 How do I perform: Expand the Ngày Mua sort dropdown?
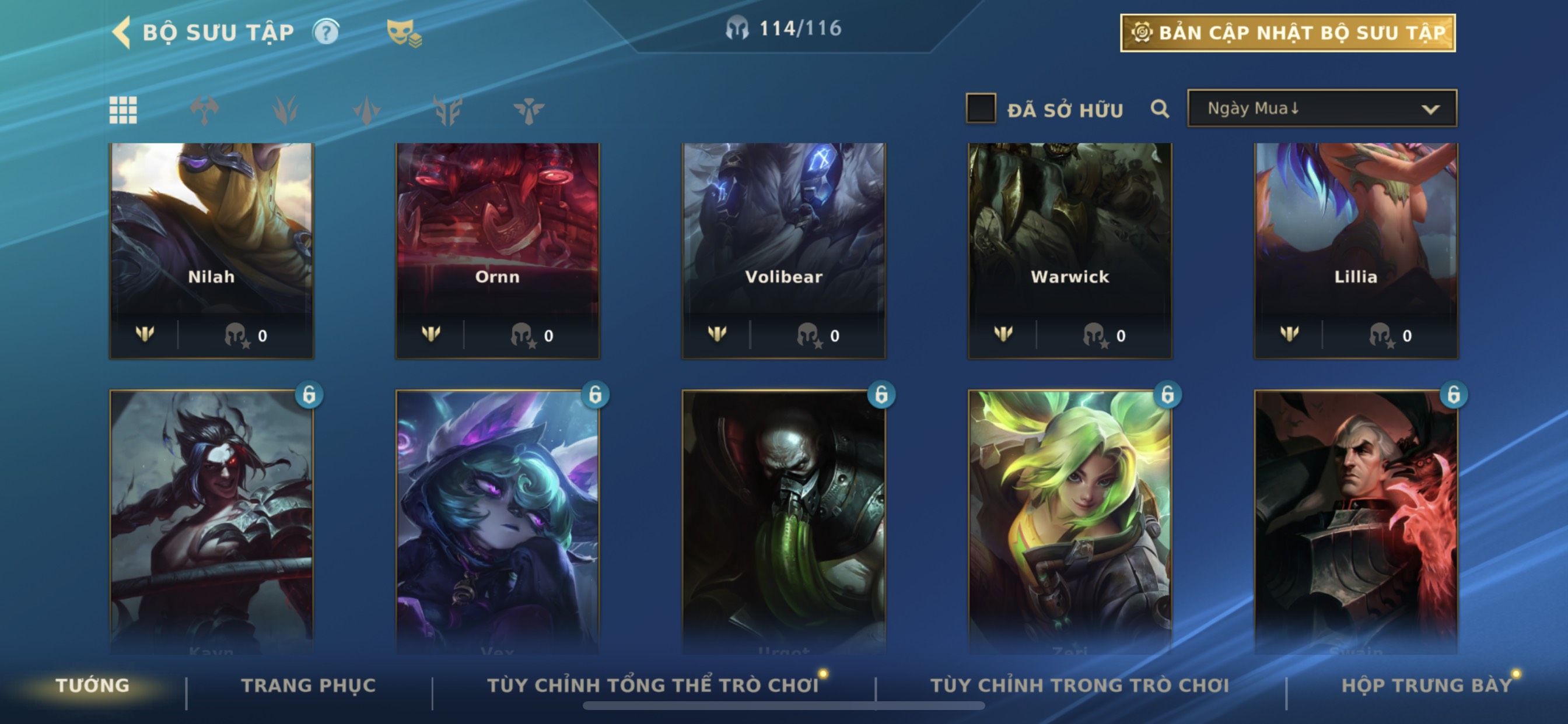[1322, 108]
